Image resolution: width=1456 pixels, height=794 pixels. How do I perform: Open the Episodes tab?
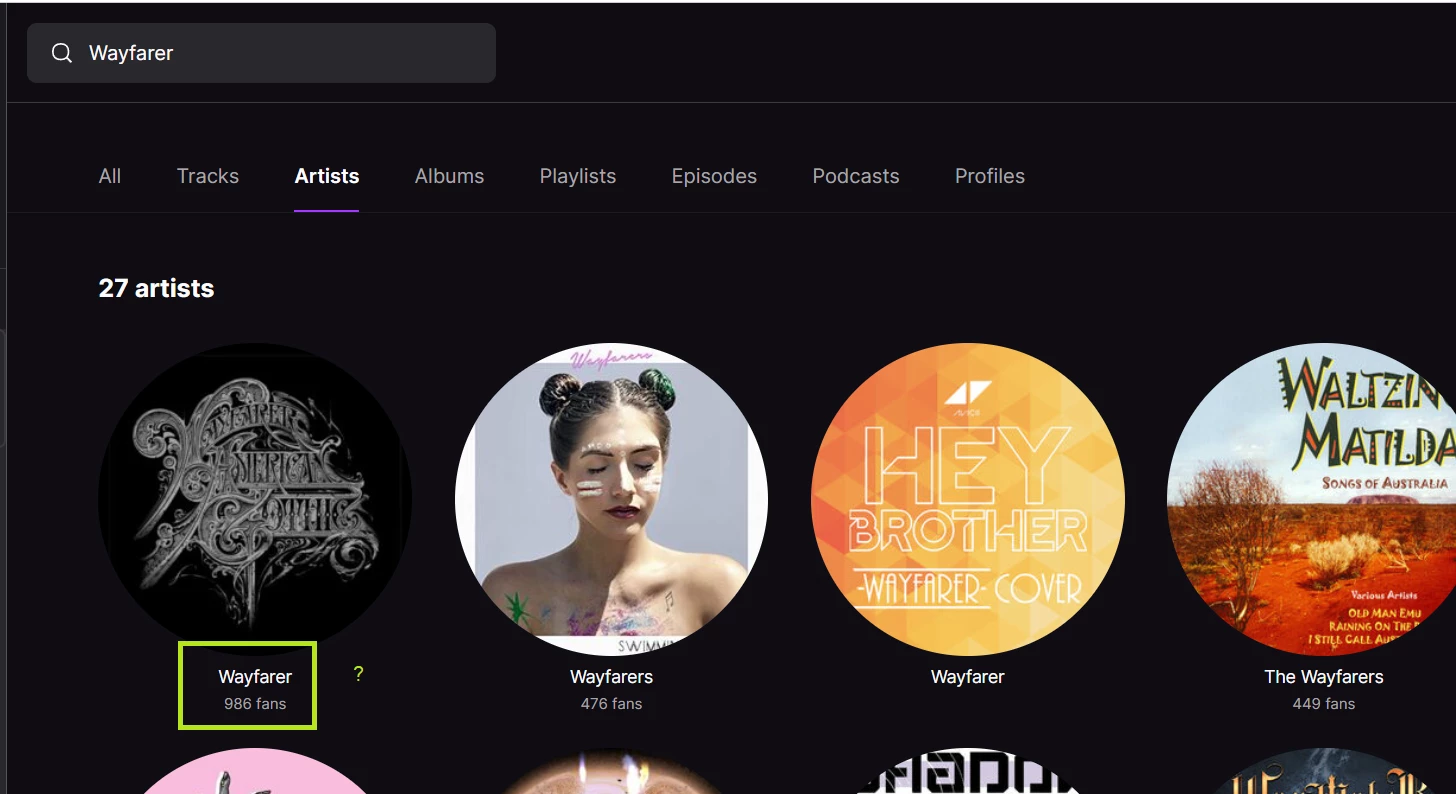click(x=714, y=176)
